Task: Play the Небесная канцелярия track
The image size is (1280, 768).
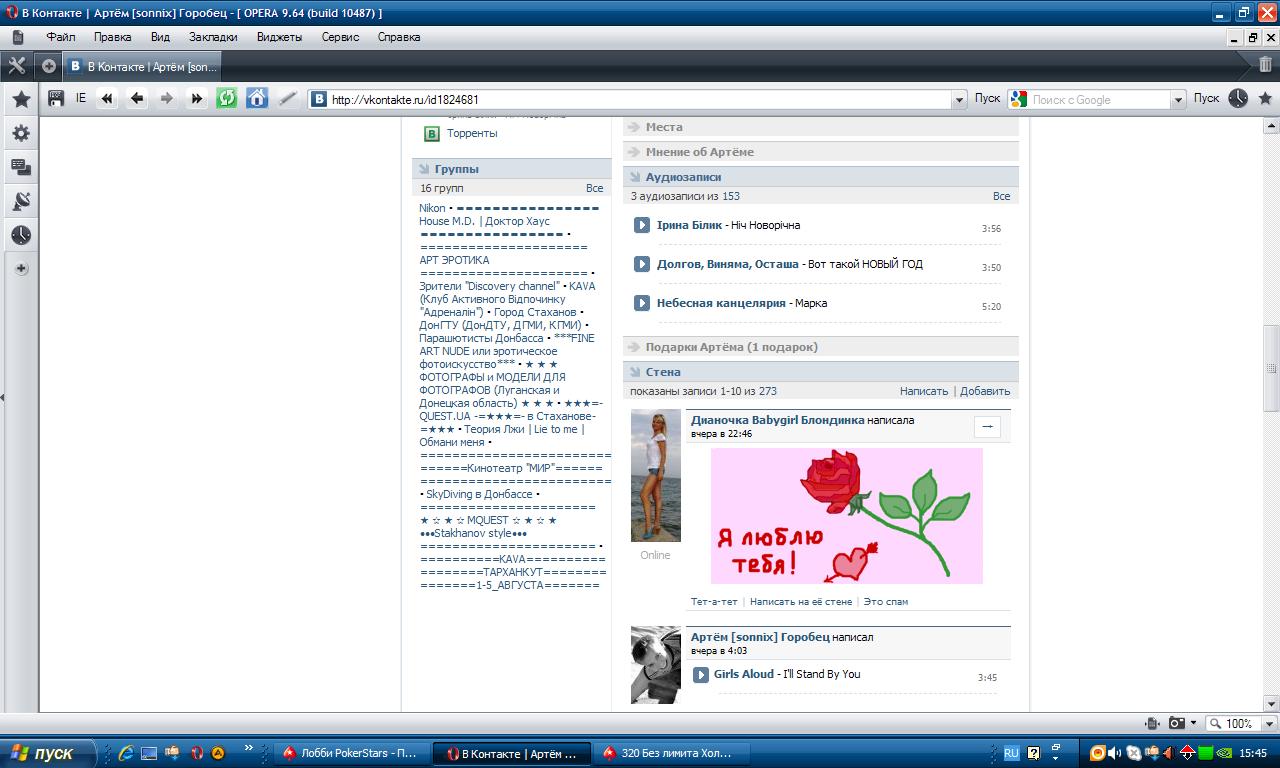Action: [642, 303]
